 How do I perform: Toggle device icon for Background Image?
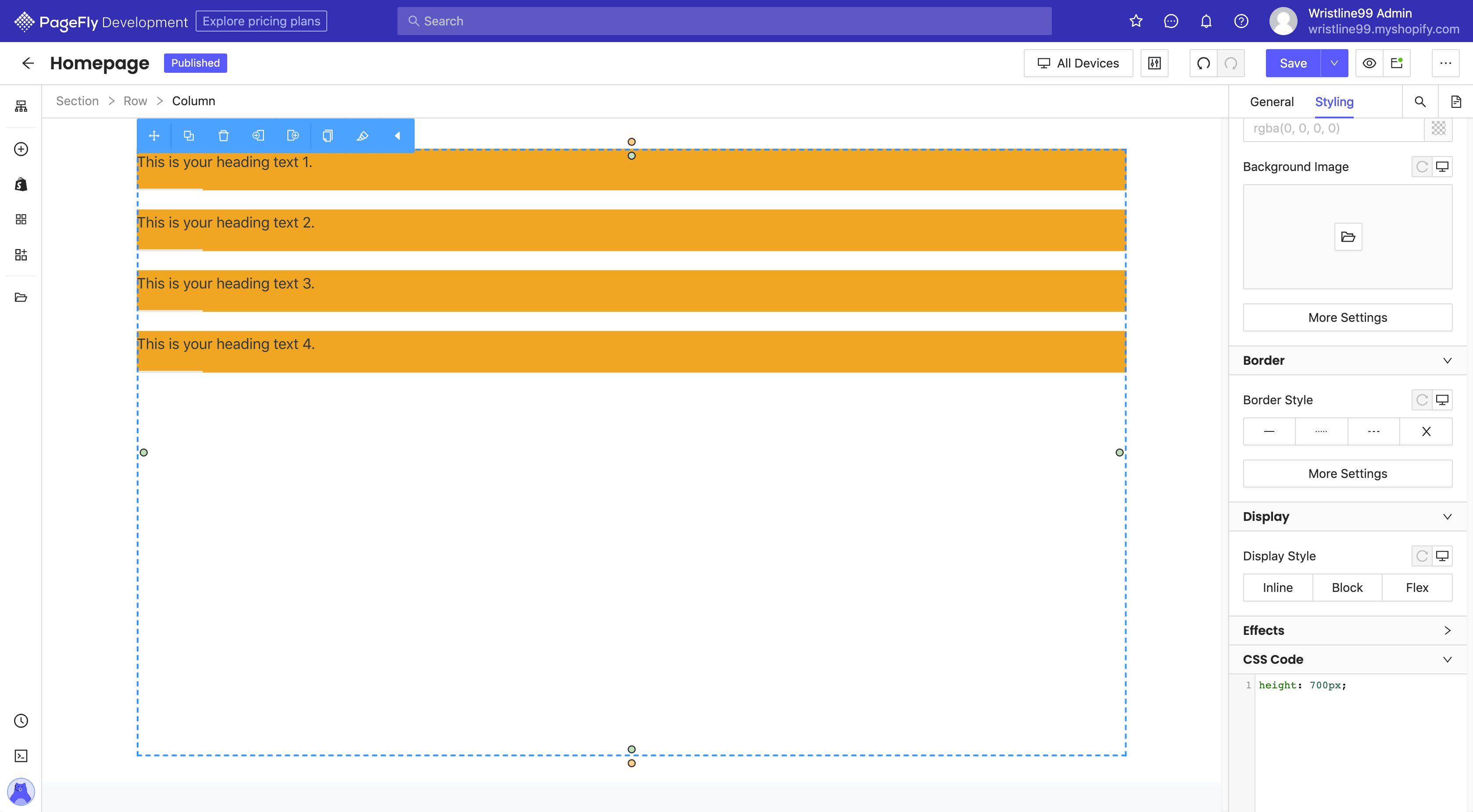point(1443,167)
